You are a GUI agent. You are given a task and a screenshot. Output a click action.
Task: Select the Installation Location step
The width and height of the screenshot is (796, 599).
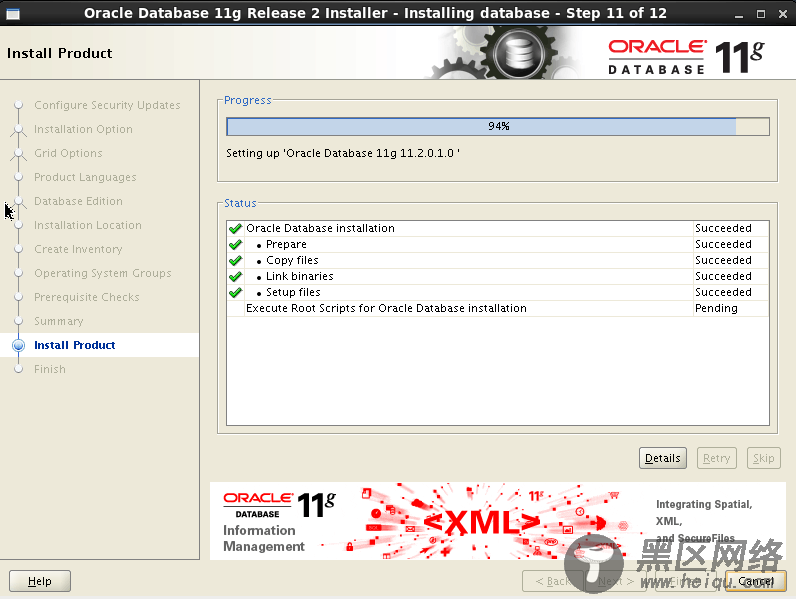point(88,225)
